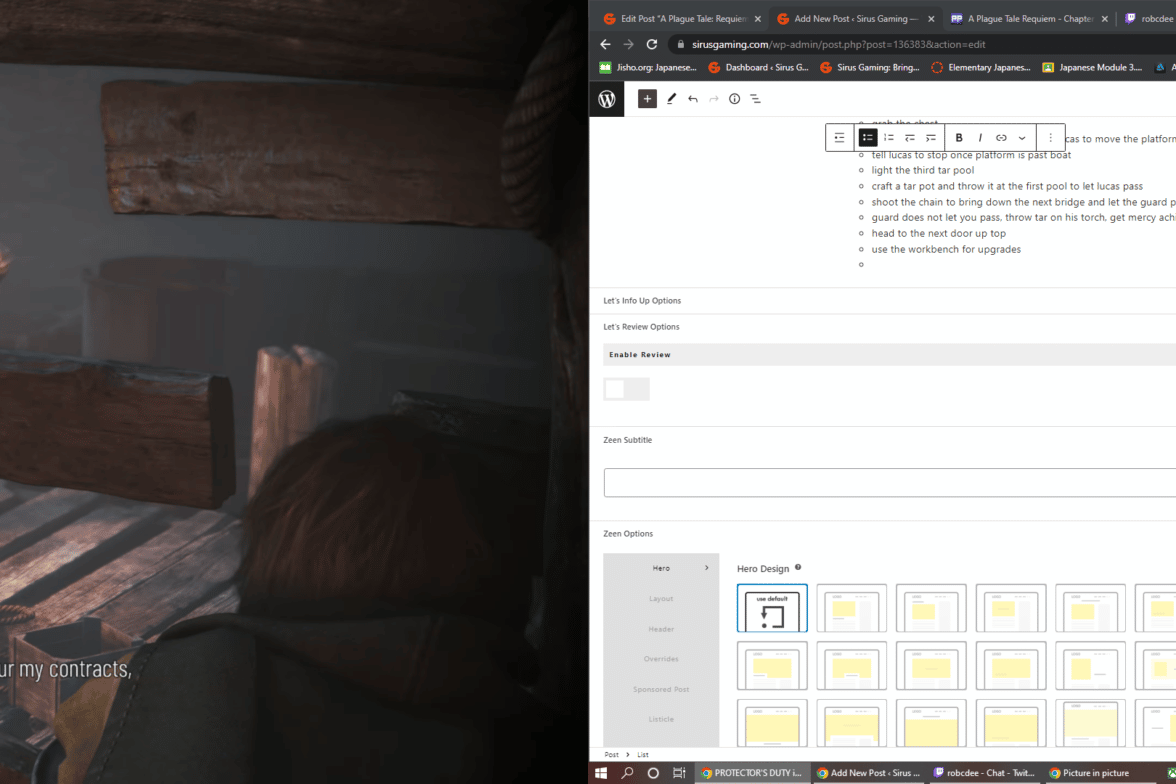Select the Hero tab in Zeen Options
1176x784 pixels.
tap(661, 569)
